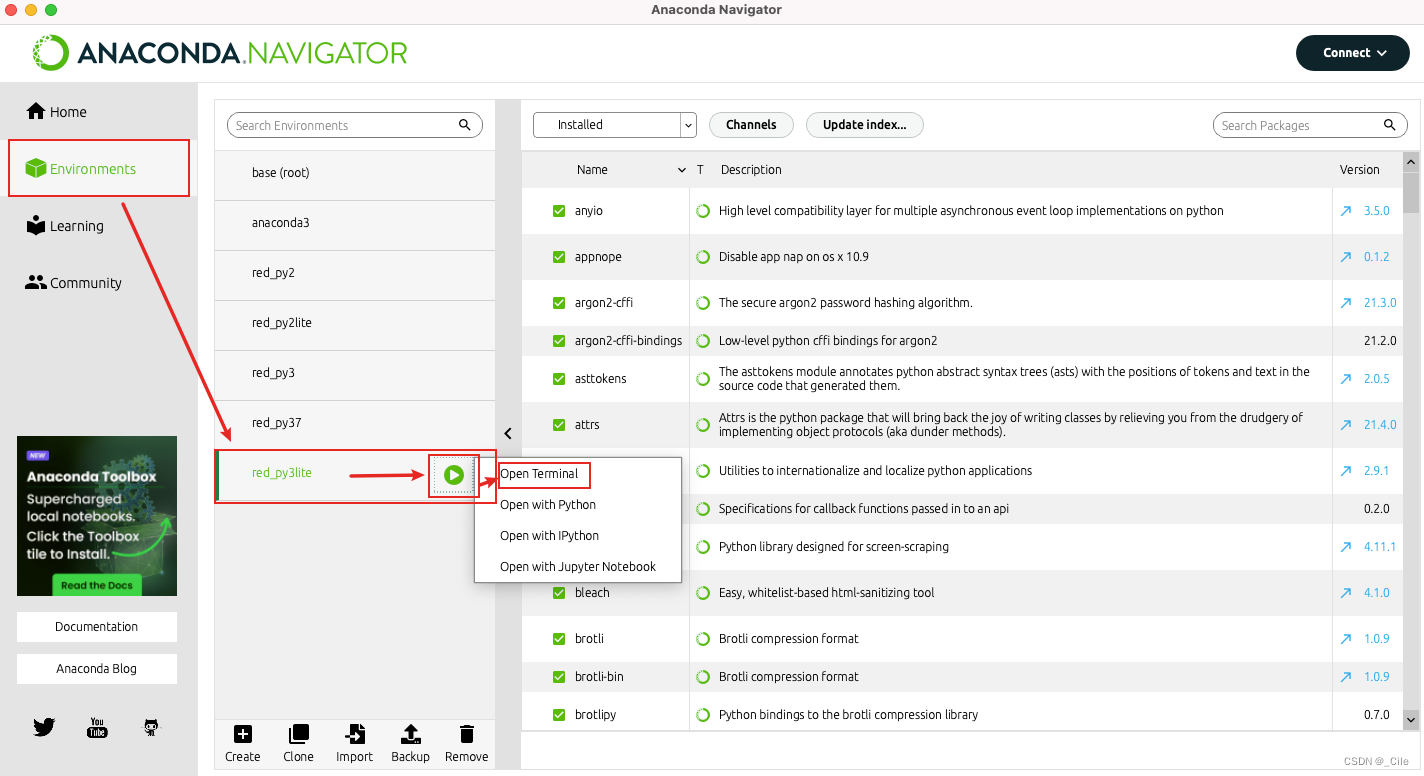Go to the Home section
Viewport: 1424px width, 776px height.
coord(57,112)
